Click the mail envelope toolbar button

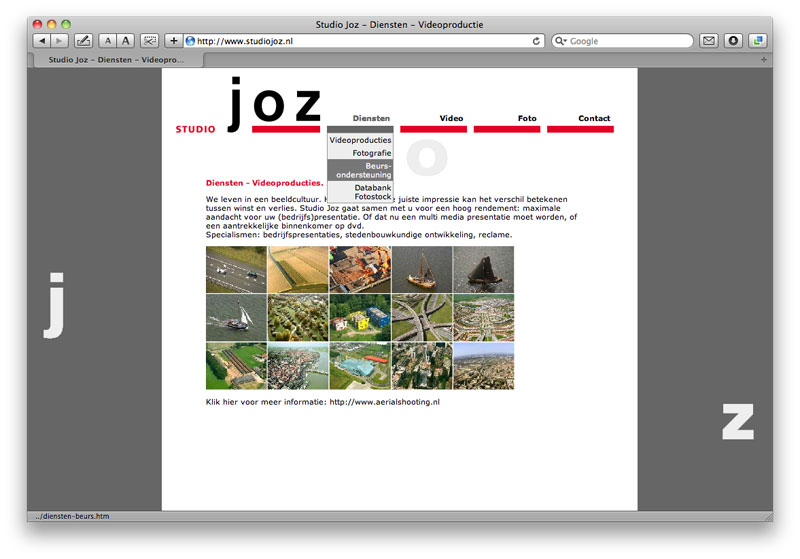click(709, 41)
